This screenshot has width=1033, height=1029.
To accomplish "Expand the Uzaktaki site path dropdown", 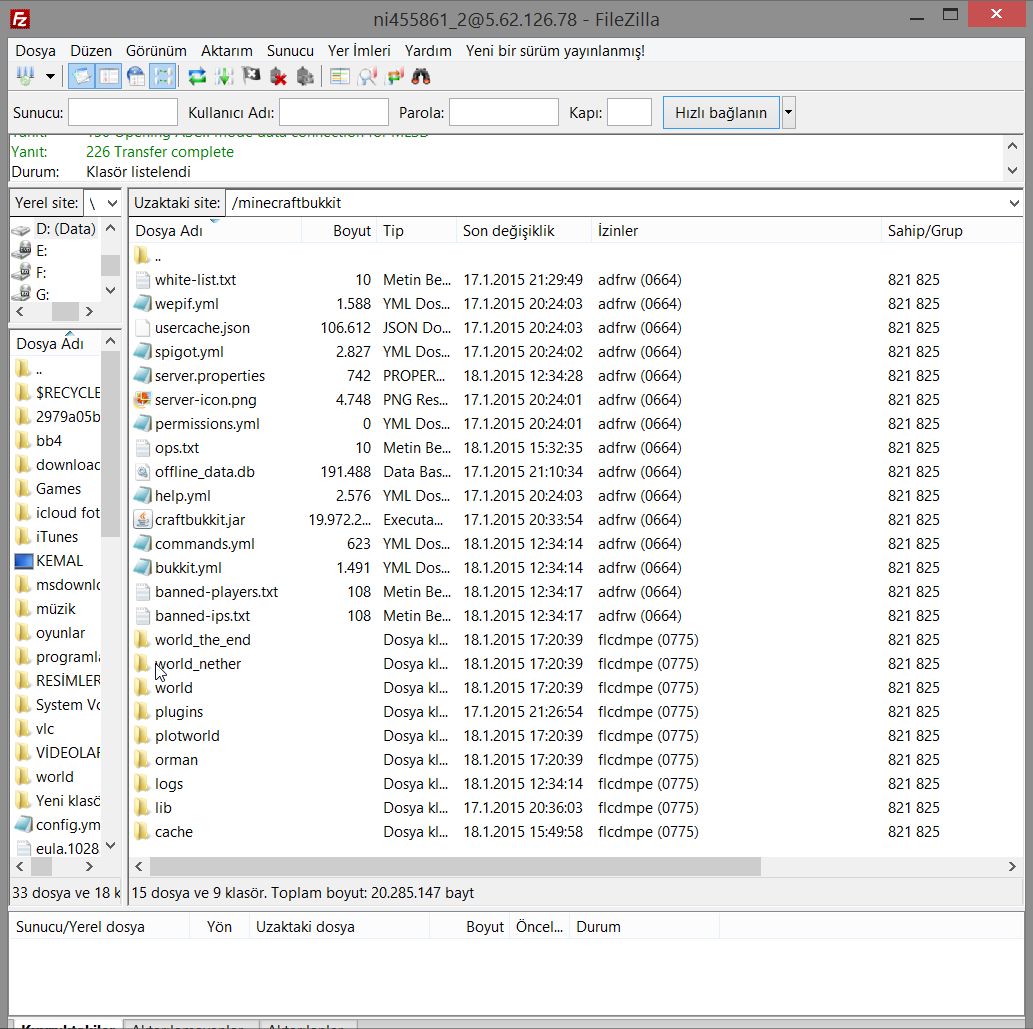I will point(1014,203).
